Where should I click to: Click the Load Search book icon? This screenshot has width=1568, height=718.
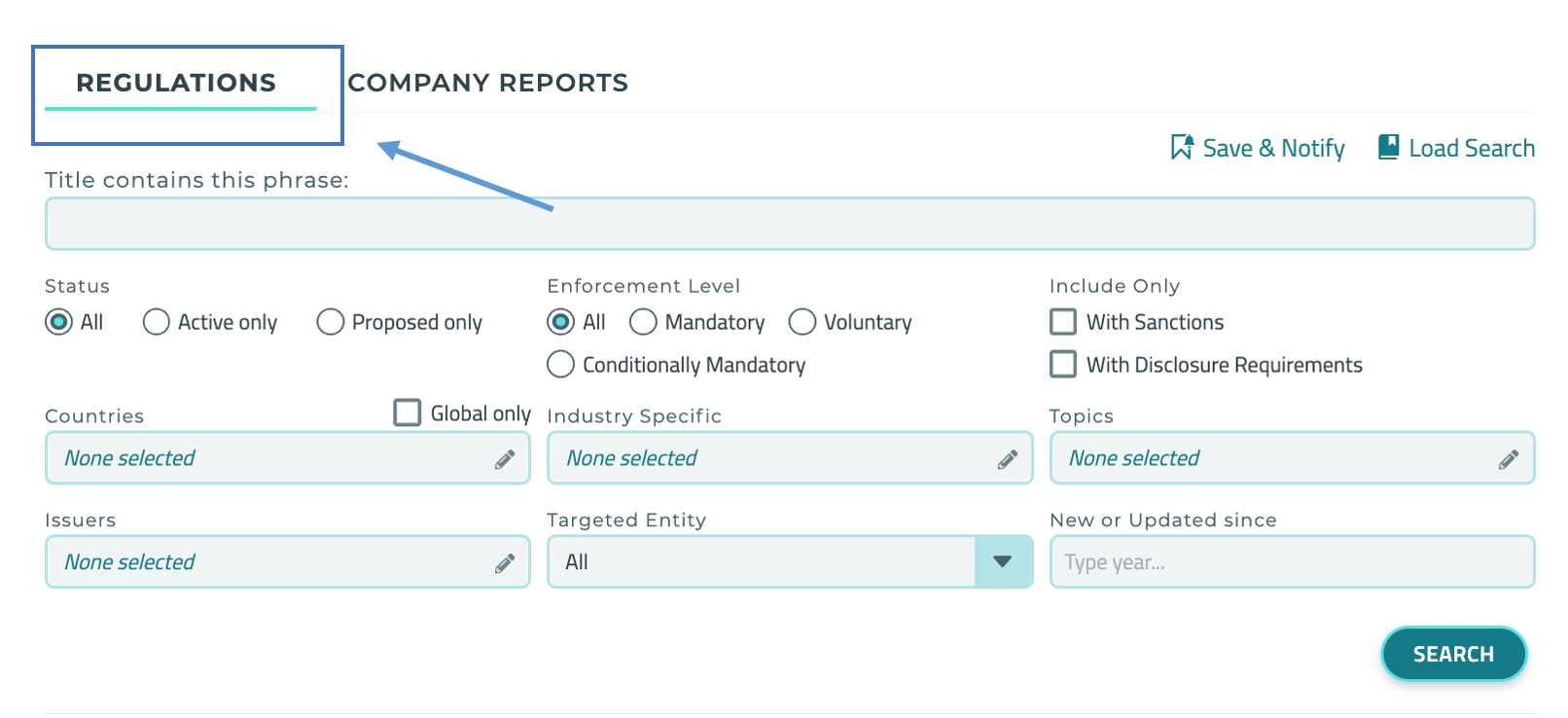pyautogui.click(x=1388, y=147)
